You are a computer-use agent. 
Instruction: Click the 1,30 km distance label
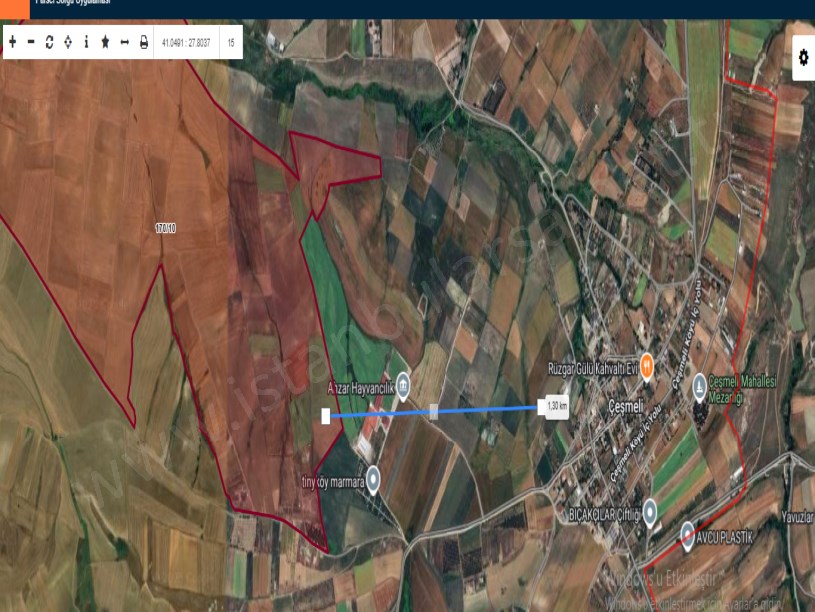click(x=558, y=406)
